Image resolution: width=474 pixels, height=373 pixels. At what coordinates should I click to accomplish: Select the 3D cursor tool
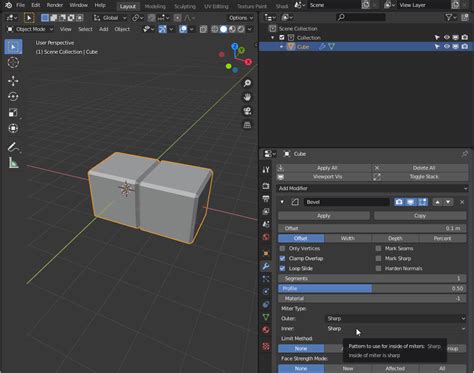click(x=13, y=62)
